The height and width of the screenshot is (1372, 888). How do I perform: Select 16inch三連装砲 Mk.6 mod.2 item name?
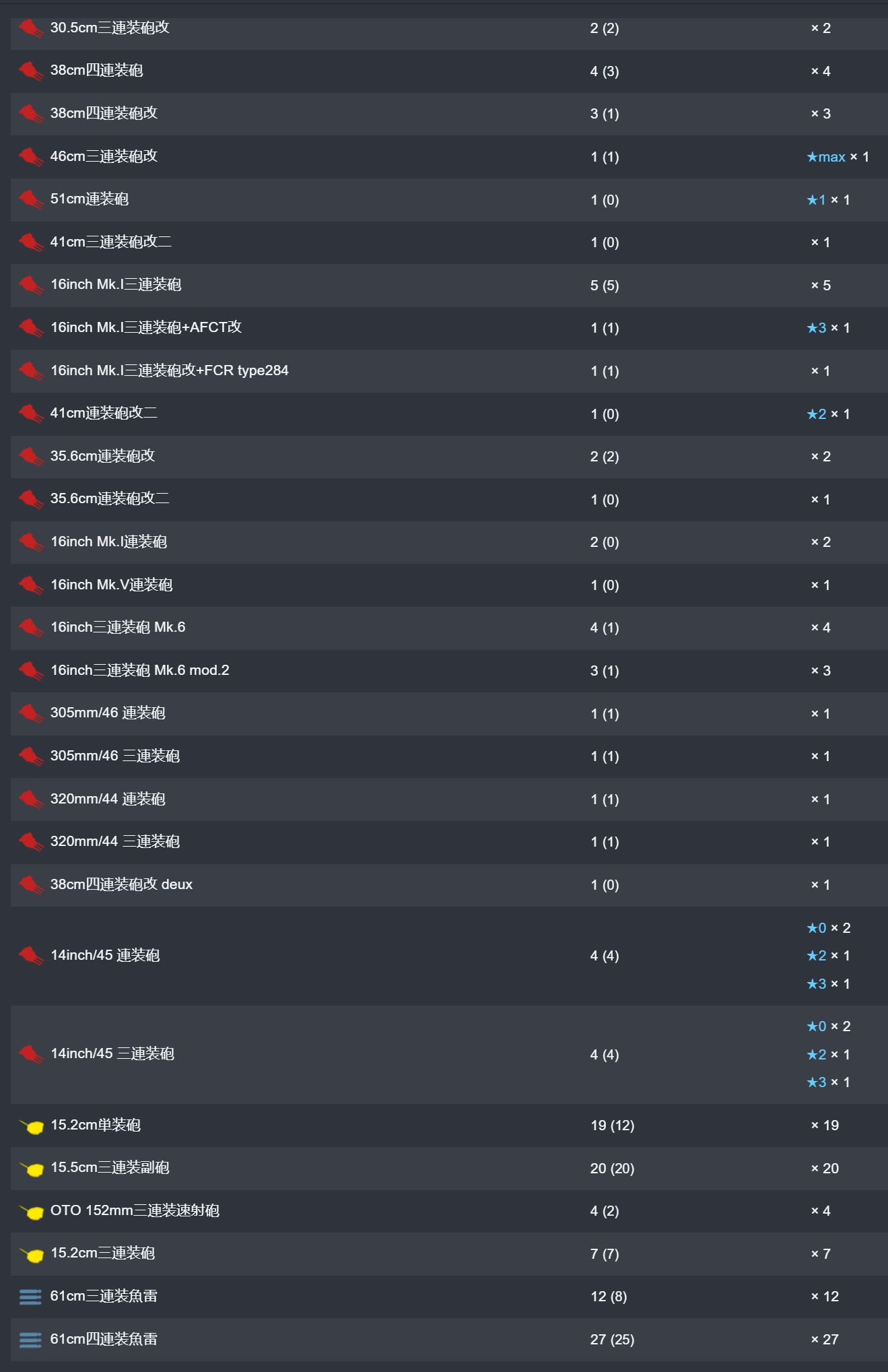(x=140, y=670)
